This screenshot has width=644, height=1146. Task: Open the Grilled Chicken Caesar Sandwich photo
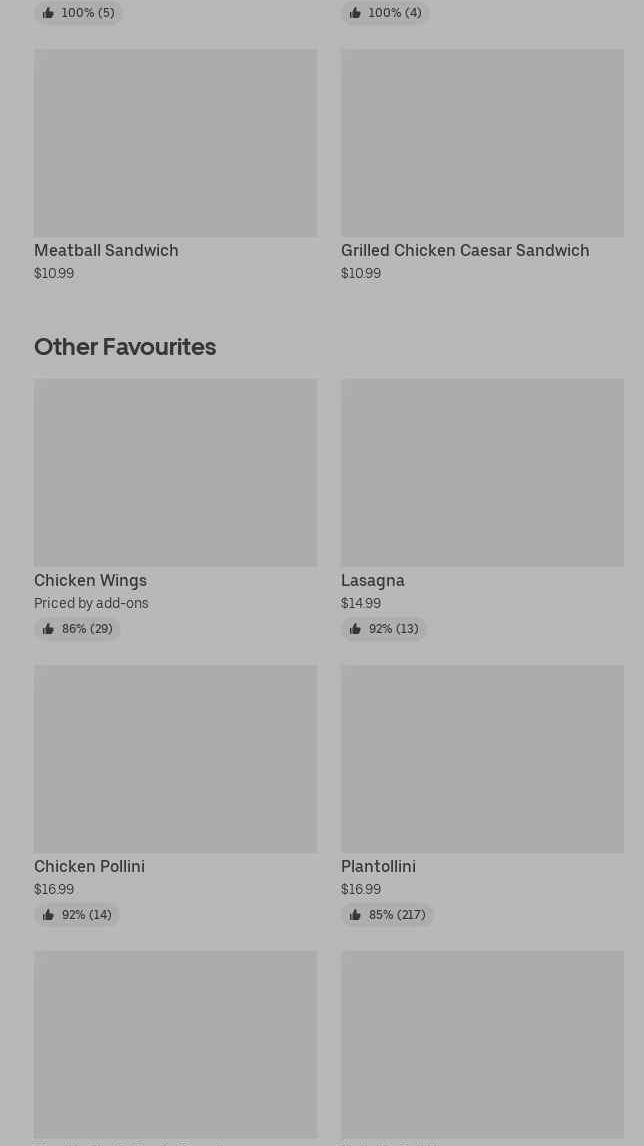pyautogui.click(x=482, y=143)
